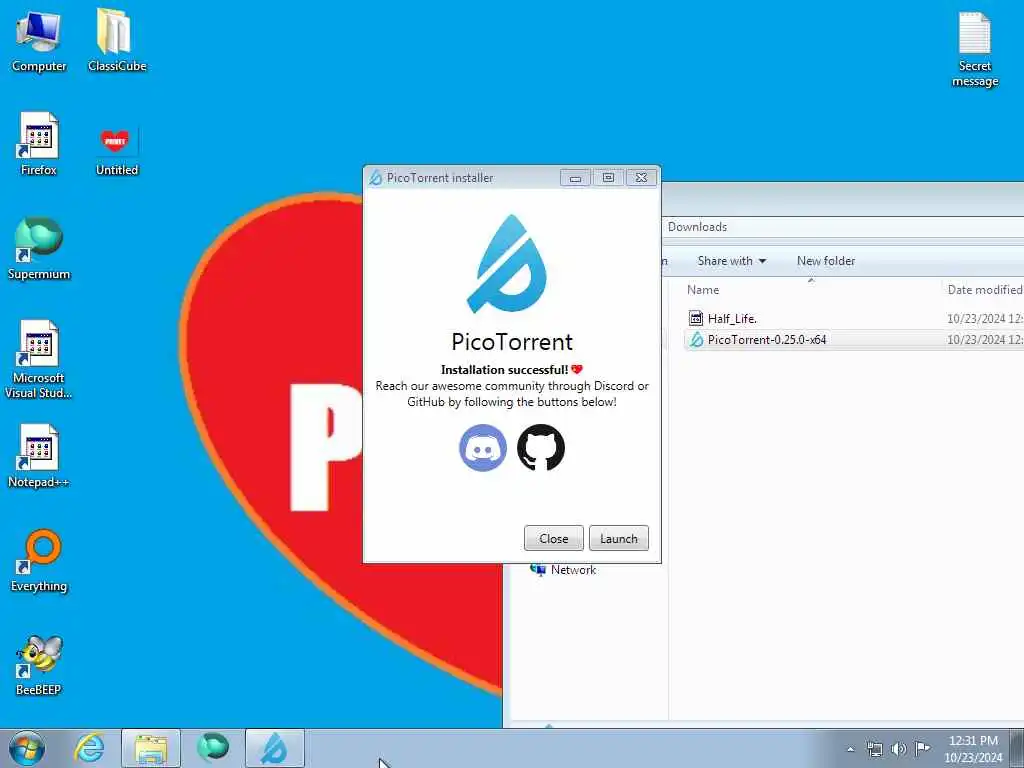Close installer with the title bar X
Viewport: 1024px width, 768px height.
pos(641,178)
